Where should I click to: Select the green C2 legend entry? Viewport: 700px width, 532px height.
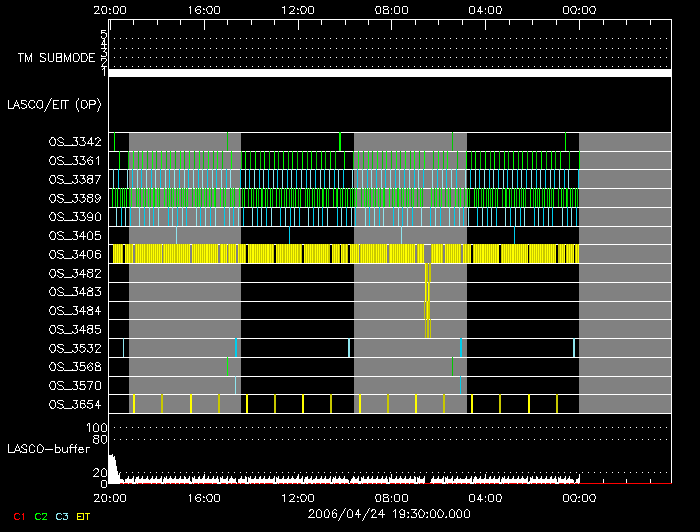(41, 516)
